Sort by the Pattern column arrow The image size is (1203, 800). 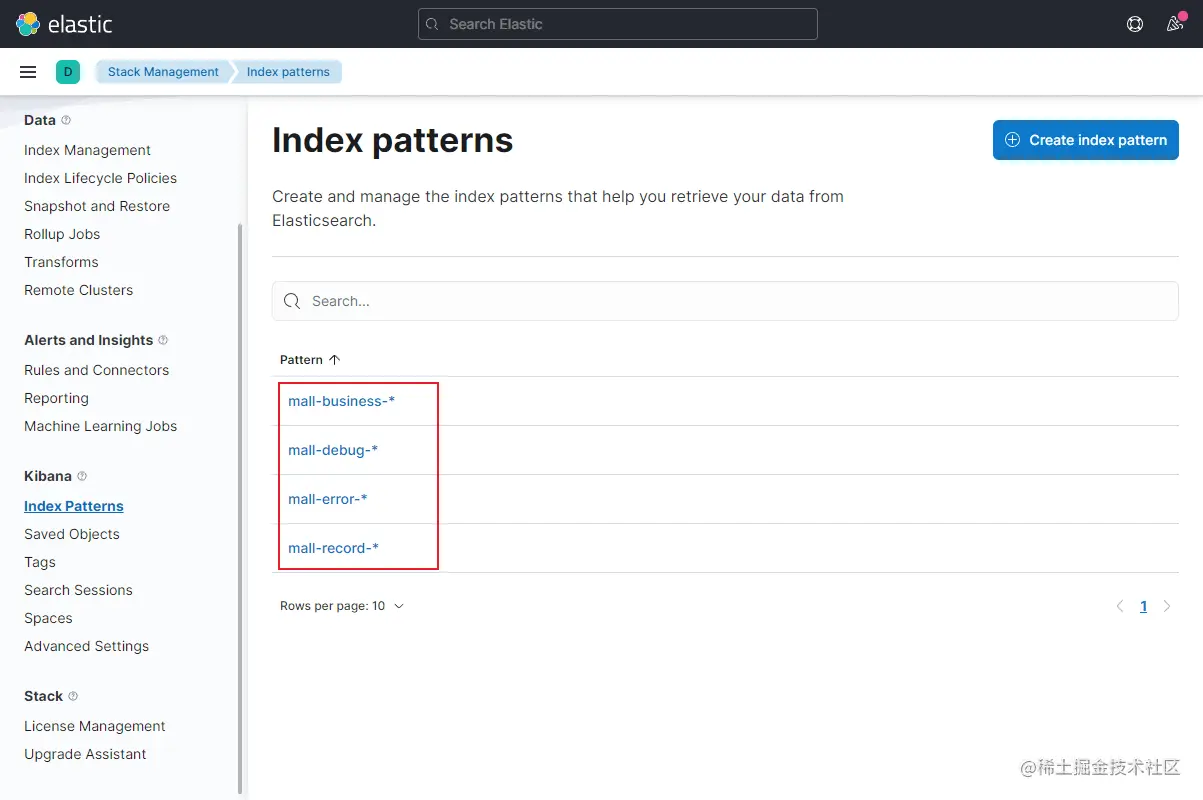335,359
